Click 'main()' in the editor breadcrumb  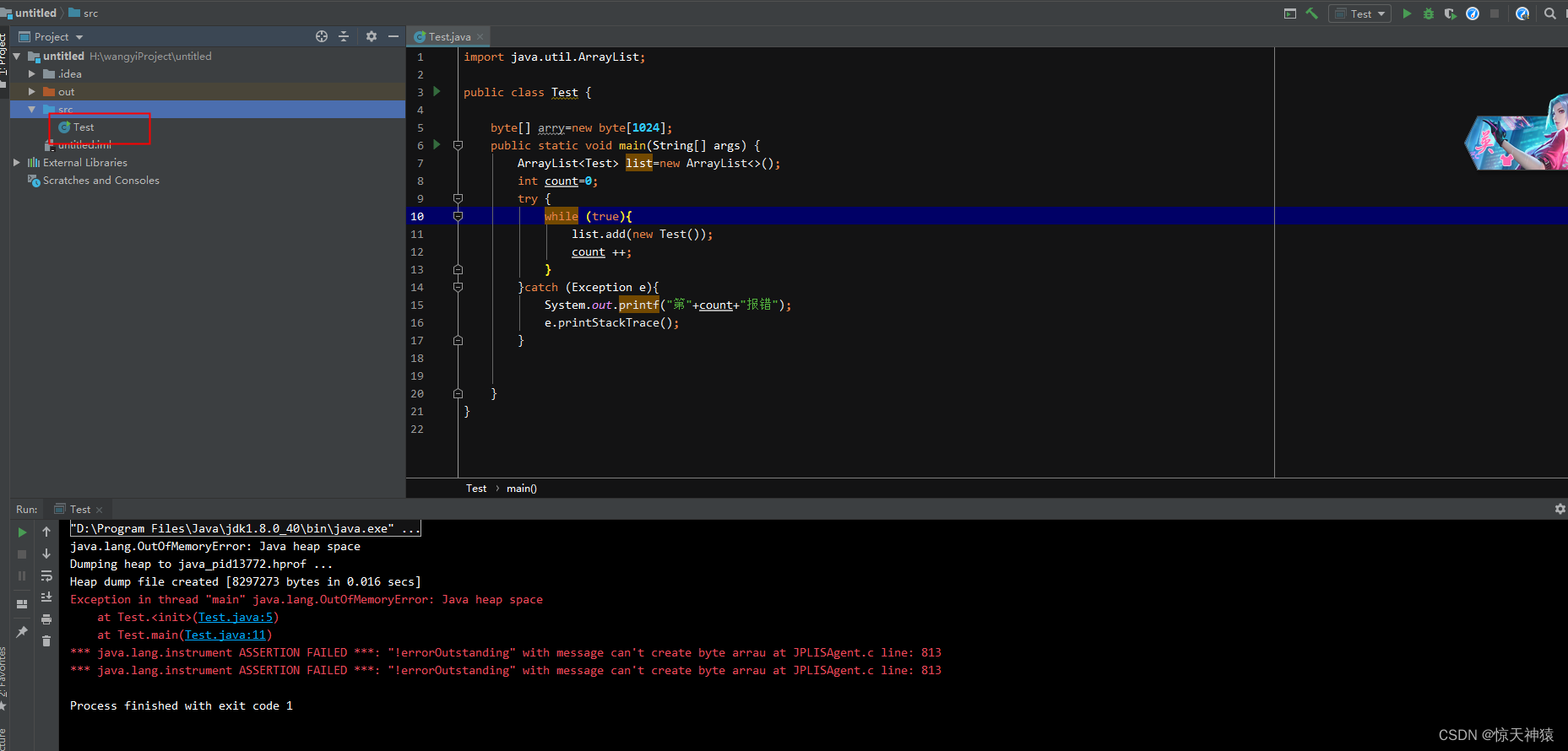tap(522, 489)
